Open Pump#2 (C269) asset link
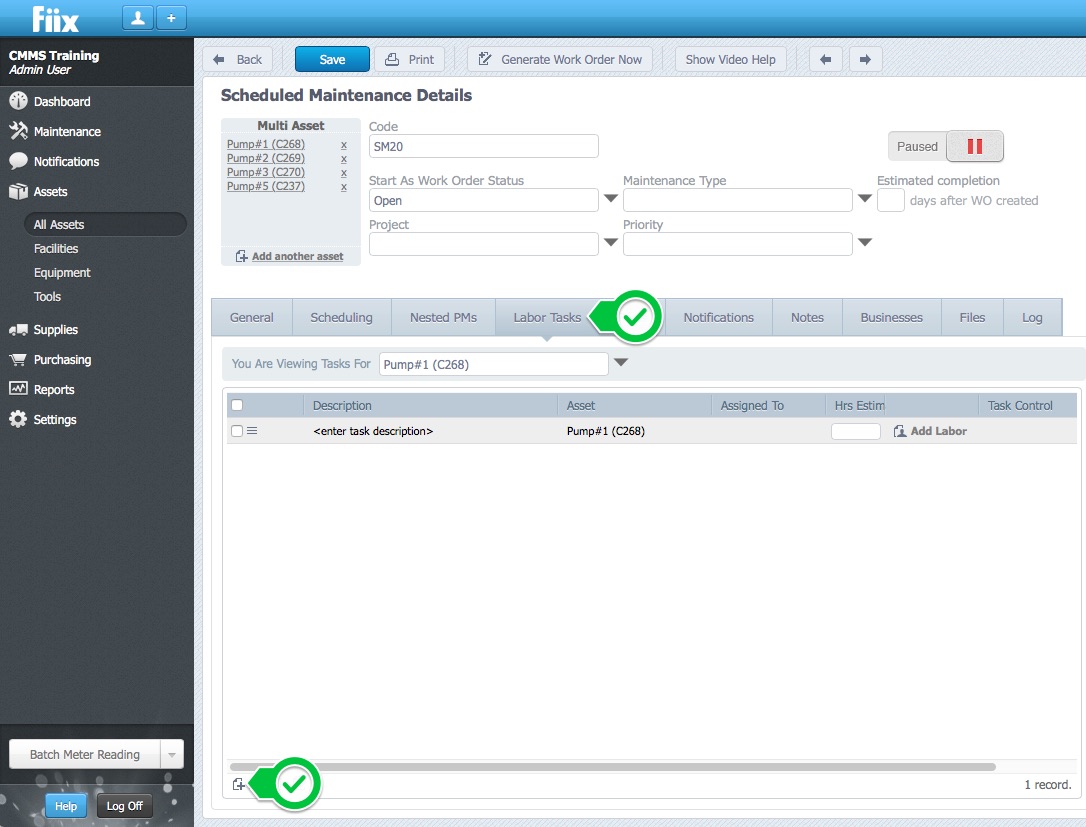 (x=266, y=158)
